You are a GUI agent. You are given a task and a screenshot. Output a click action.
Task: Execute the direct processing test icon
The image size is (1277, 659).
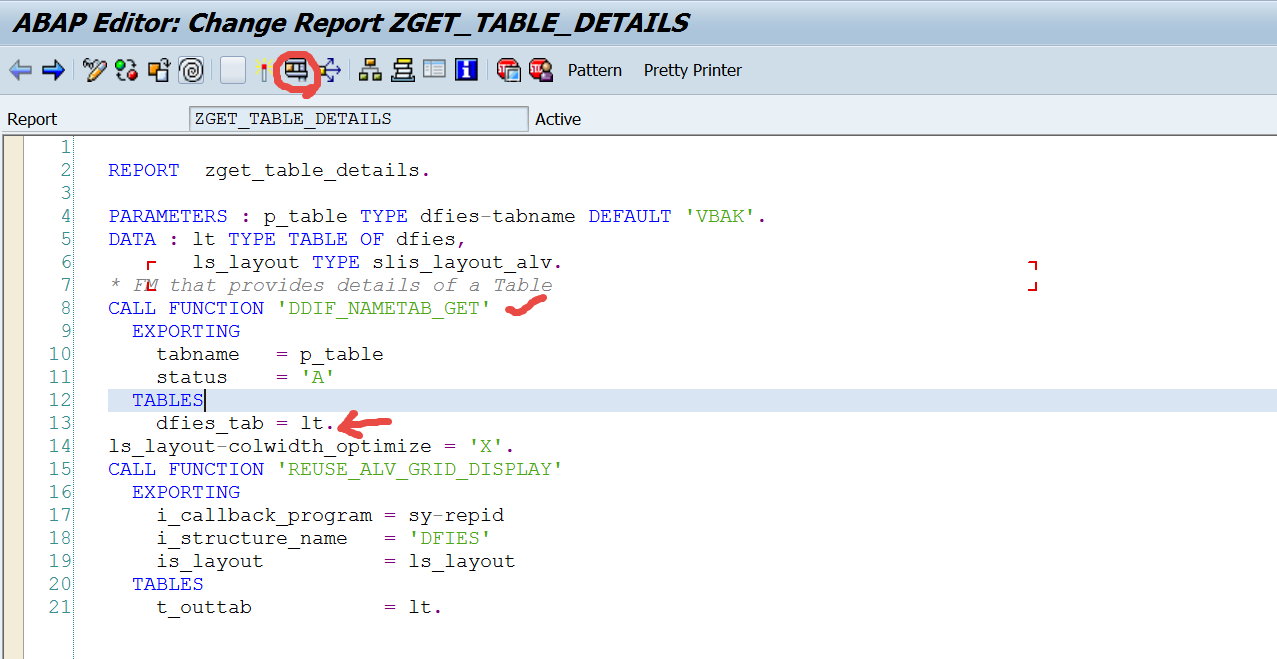pos(263,70)
